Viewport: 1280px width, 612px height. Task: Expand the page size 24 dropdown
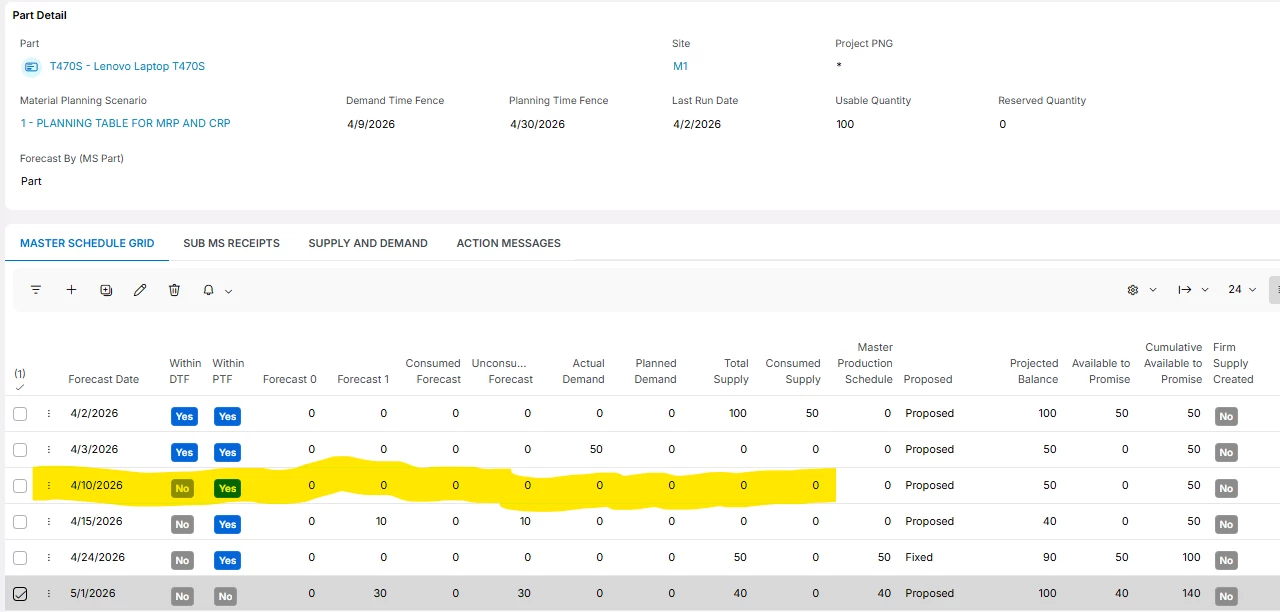click(x=1242, y=290)
